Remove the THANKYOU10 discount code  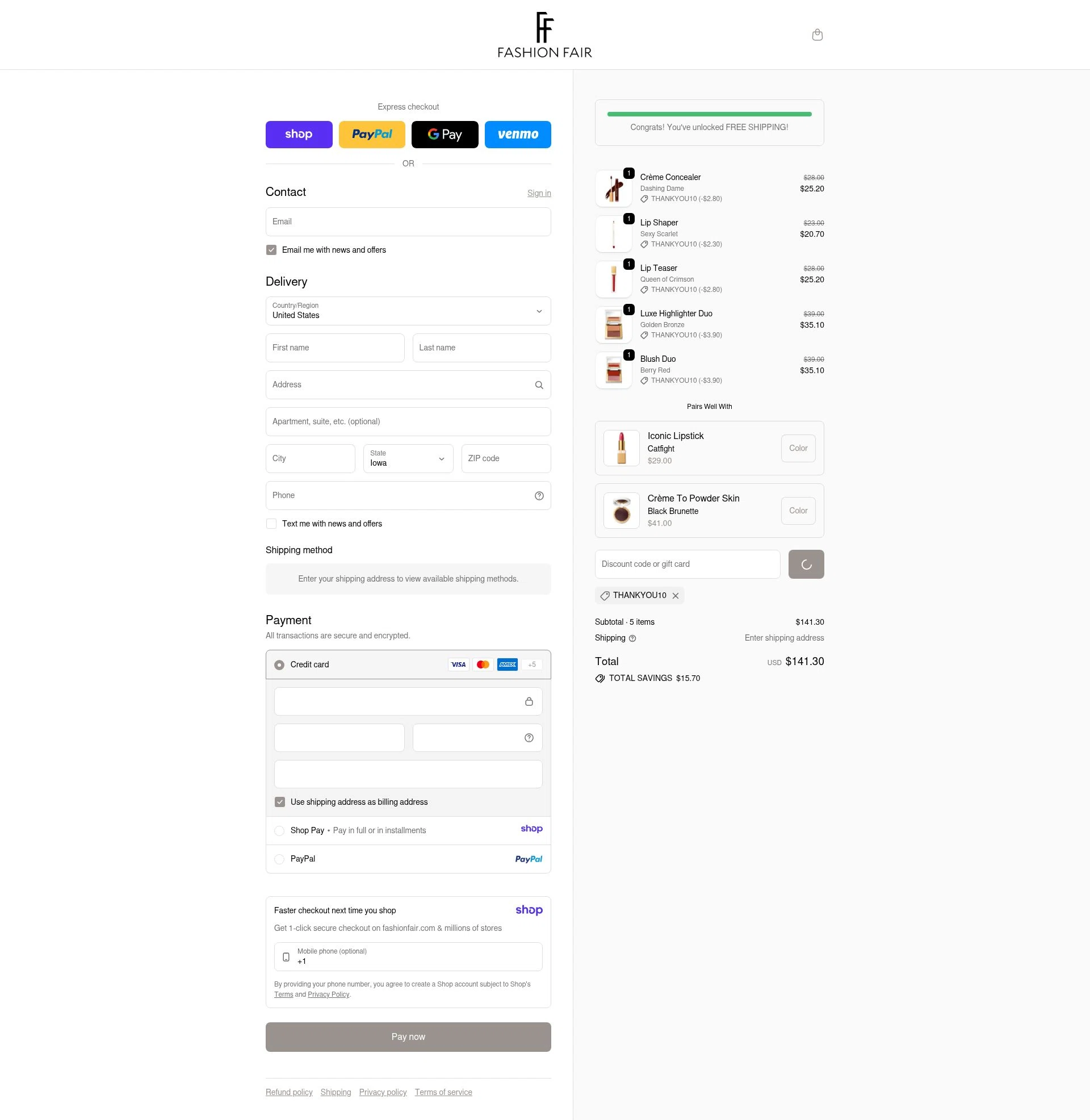point(676,596)
